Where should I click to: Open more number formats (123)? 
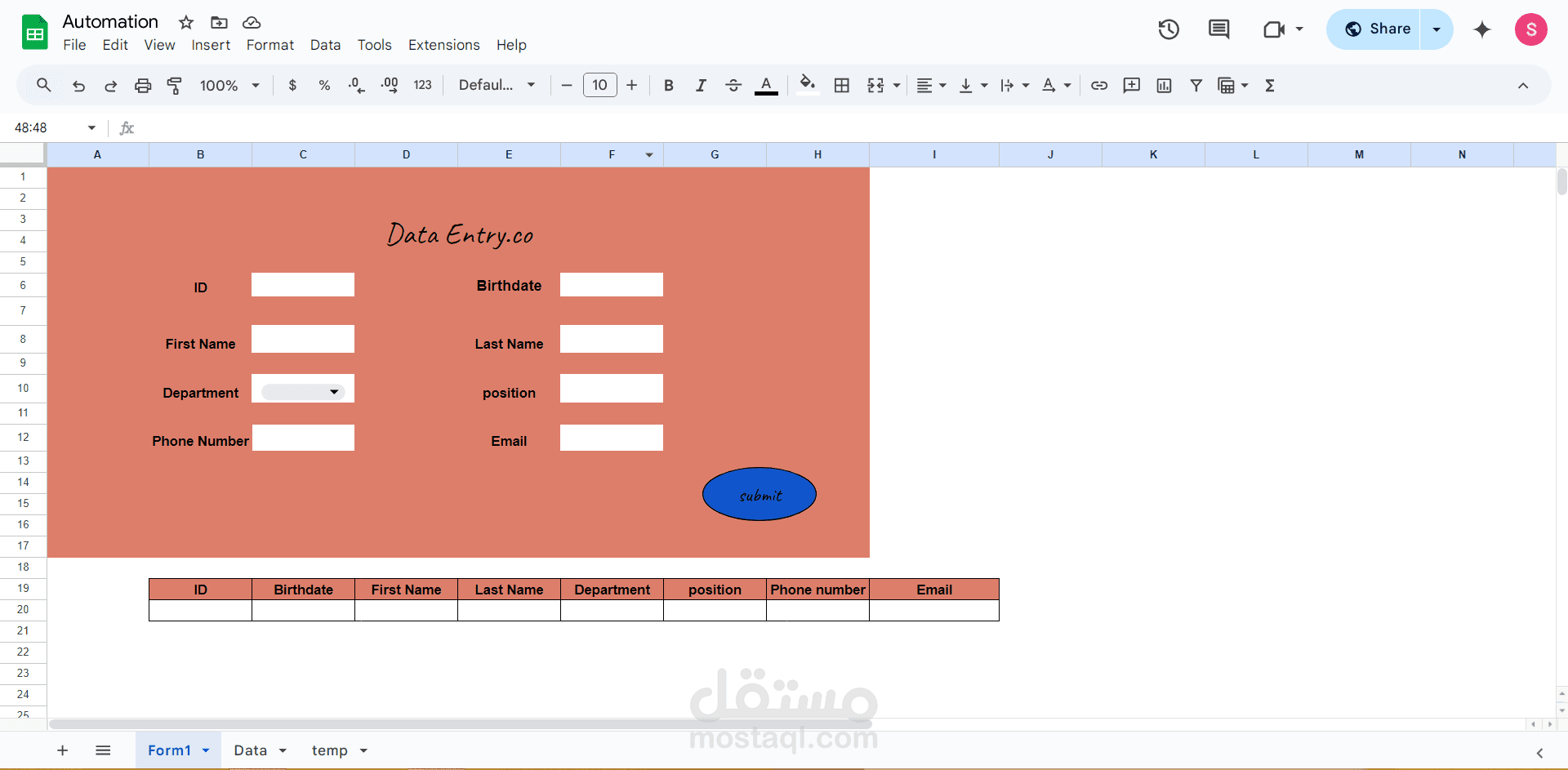tap(422, 85)
